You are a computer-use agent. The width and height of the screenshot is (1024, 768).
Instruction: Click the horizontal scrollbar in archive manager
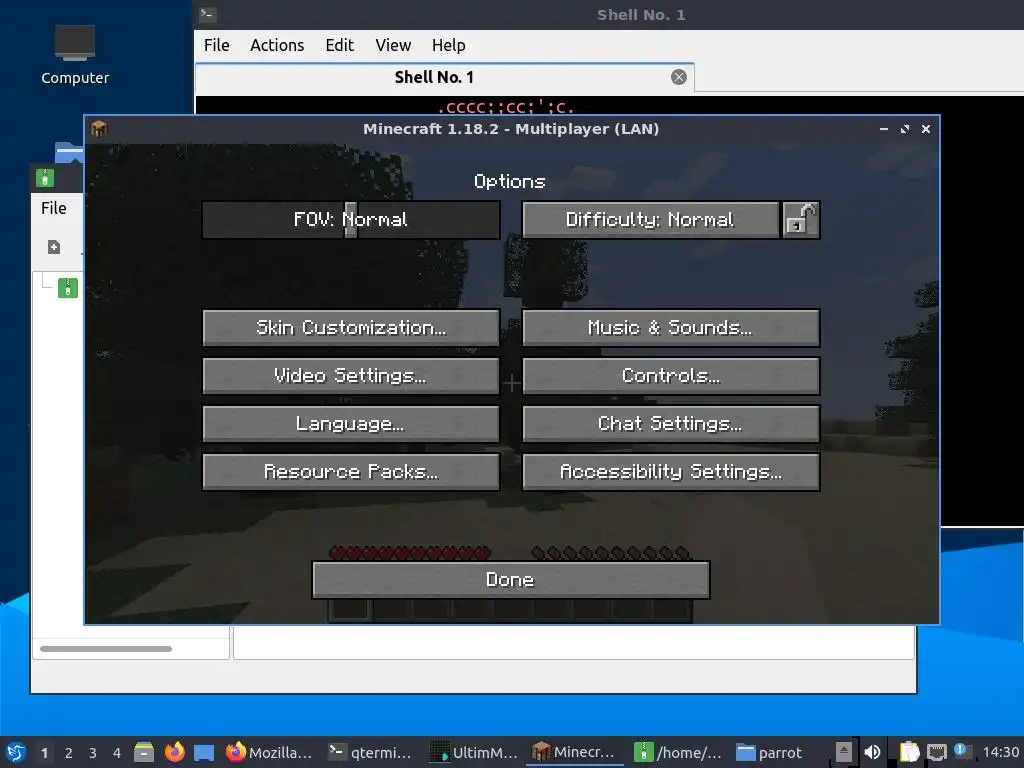106,648
